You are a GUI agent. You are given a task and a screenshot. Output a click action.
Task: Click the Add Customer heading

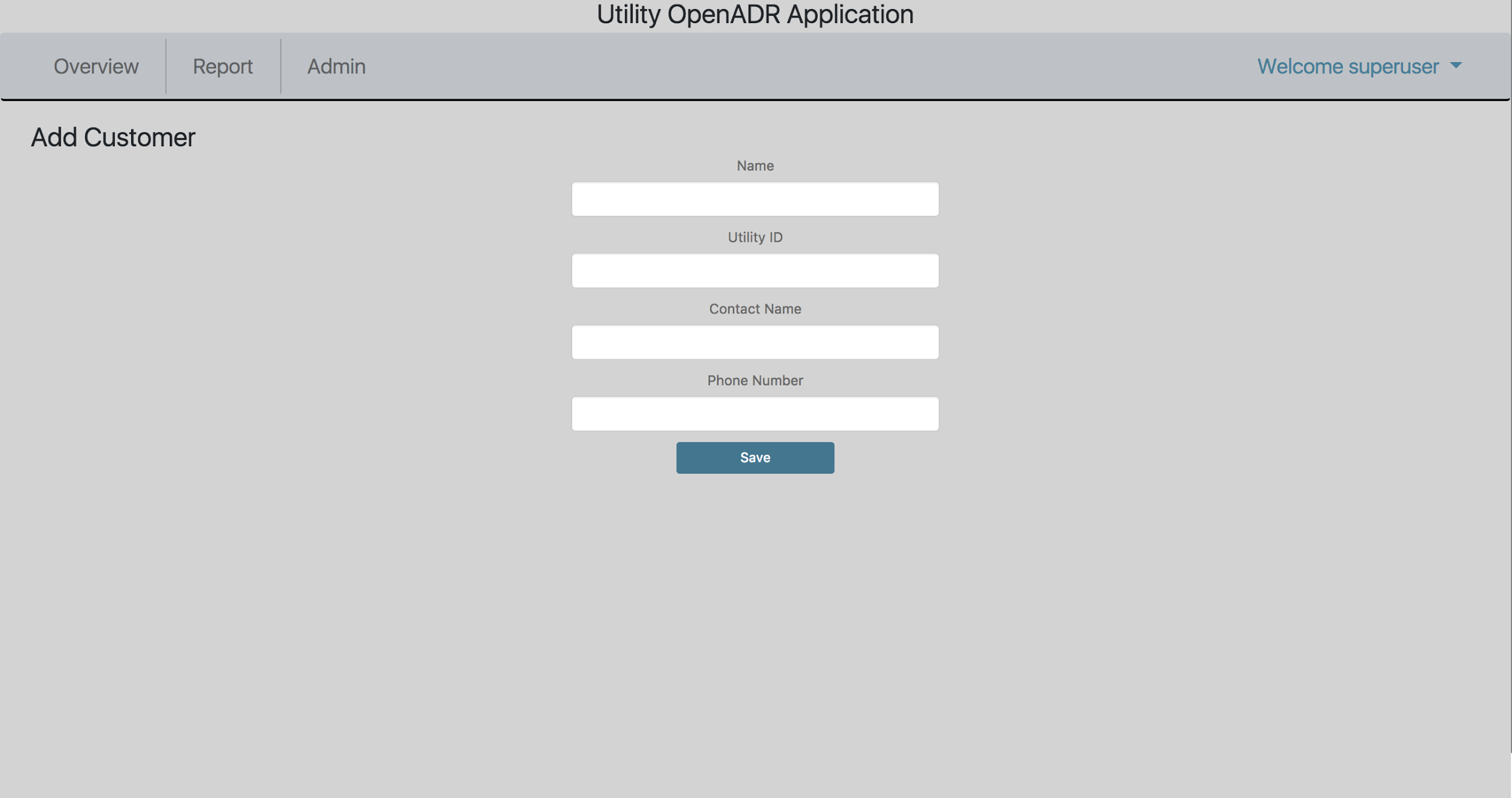pos(113,137)
